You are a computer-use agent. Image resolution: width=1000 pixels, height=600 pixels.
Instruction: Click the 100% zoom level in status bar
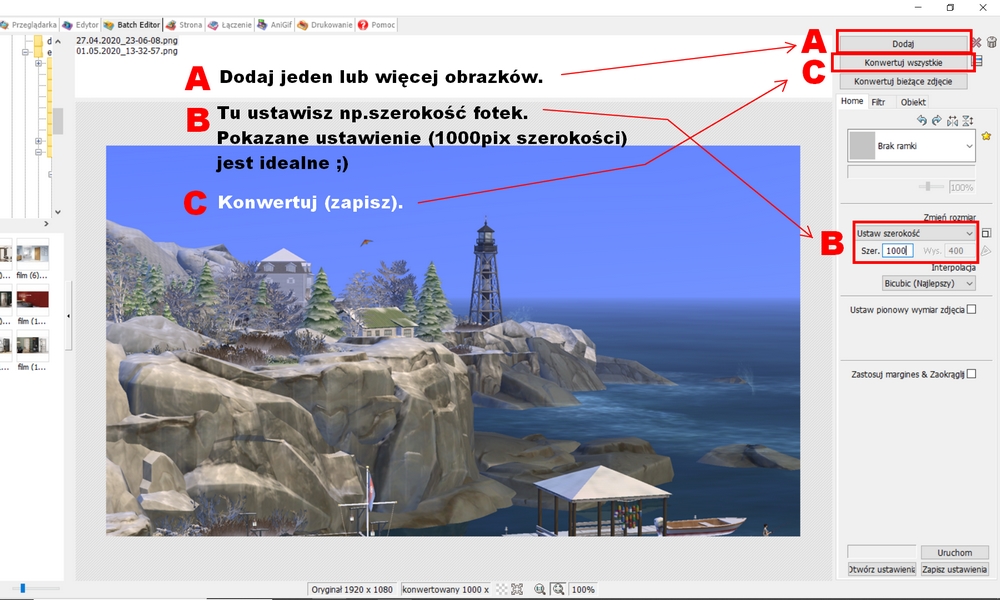pyautogui.click(x=583, y=589)
